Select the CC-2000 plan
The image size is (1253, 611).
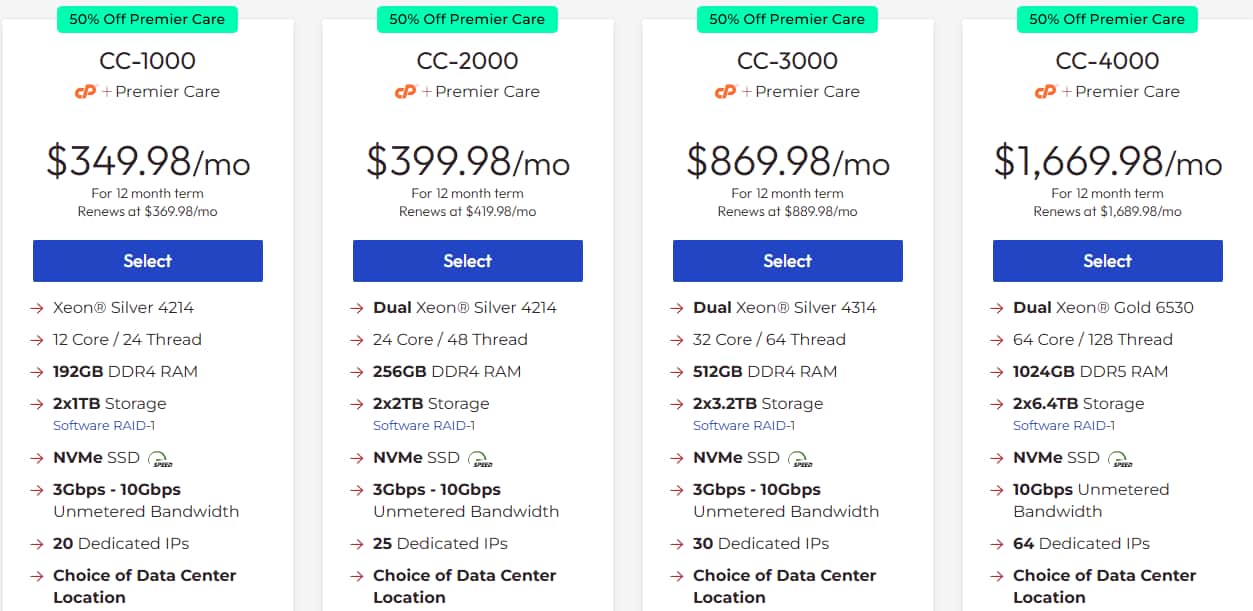[x=468, y=261]
